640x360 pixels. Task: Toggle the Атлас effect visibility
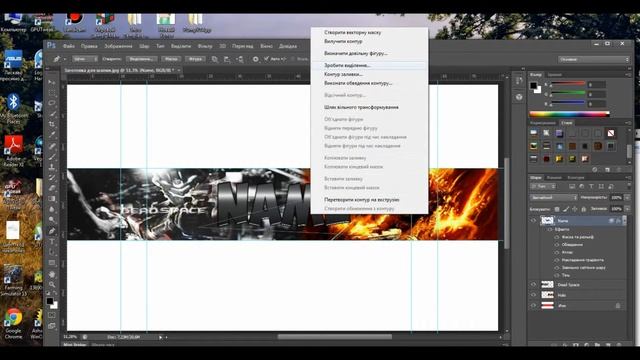(x=557, y=252)
